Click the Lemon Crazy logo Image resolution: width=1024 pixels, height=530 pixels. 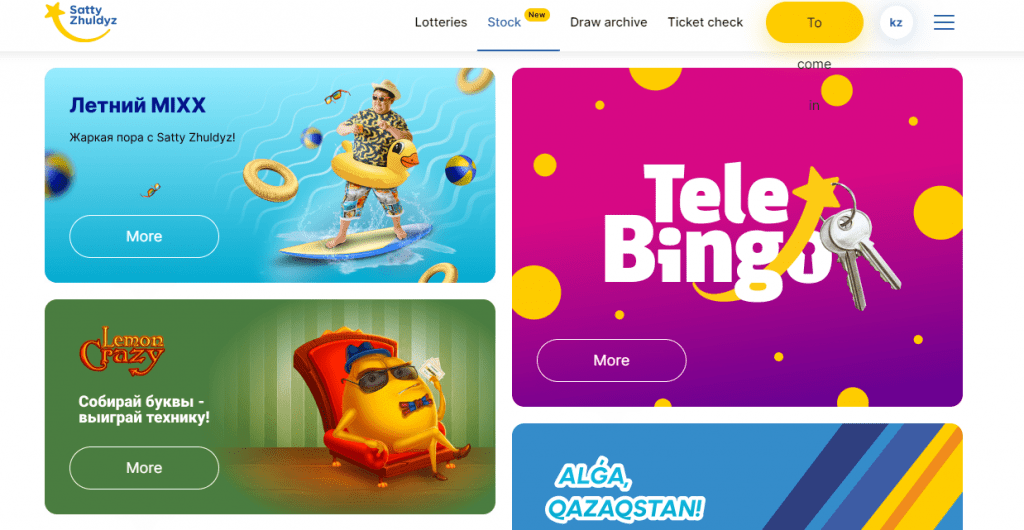121,351
